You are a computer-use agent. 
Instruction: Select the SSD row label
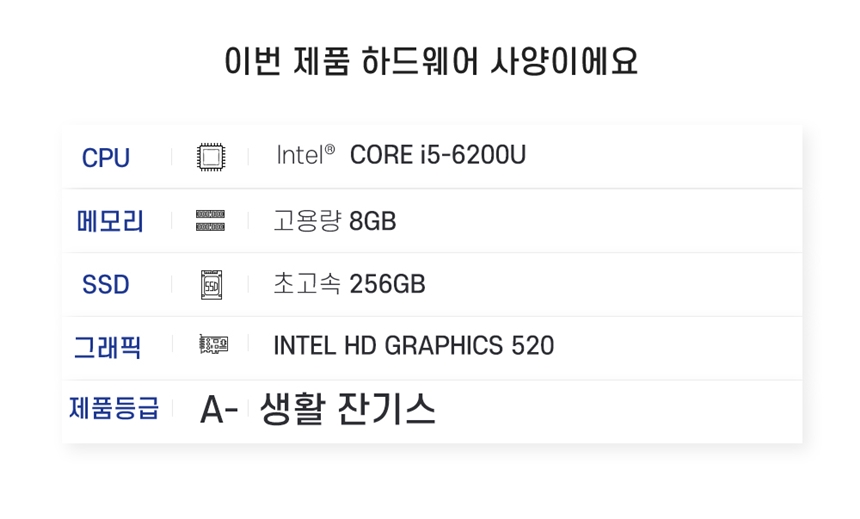tap(106, 285)
